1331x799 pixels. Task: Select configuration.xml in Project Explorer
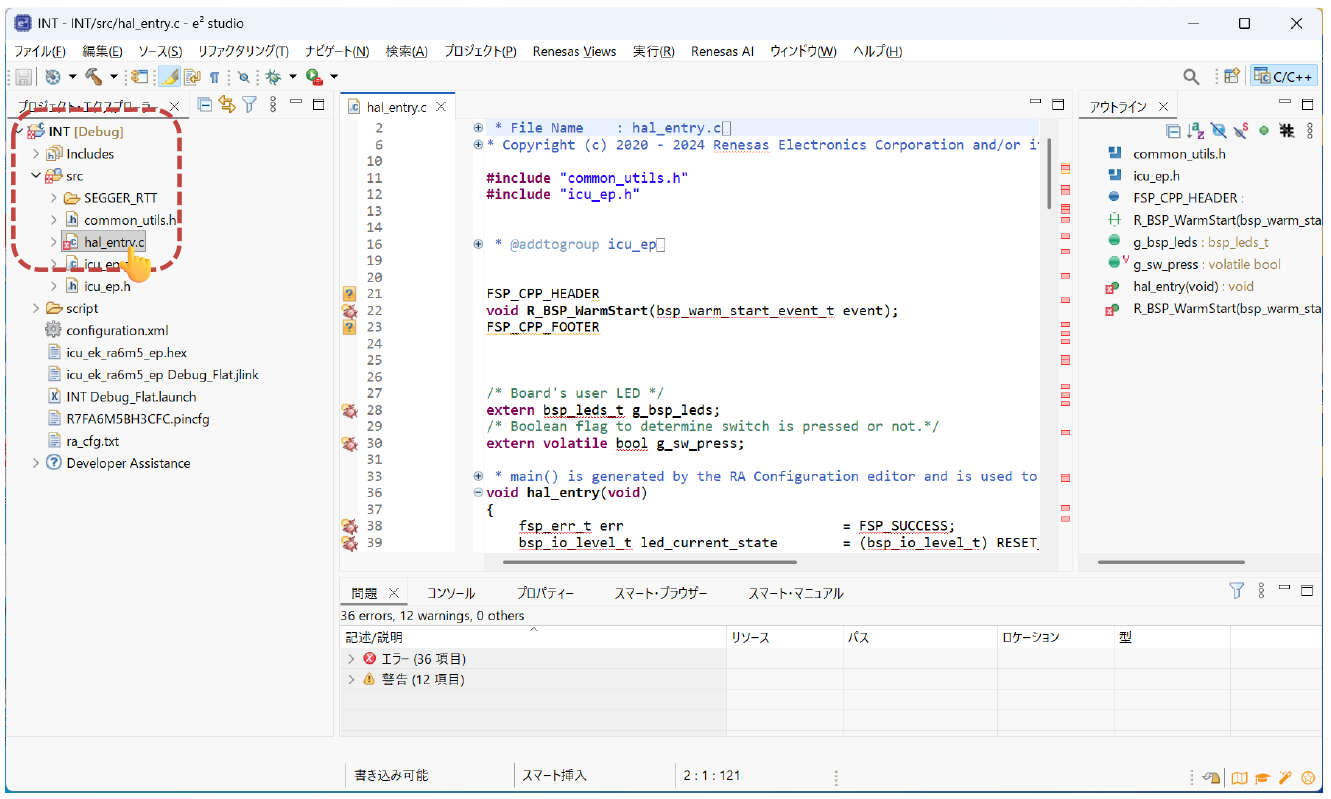coord(117,330)
